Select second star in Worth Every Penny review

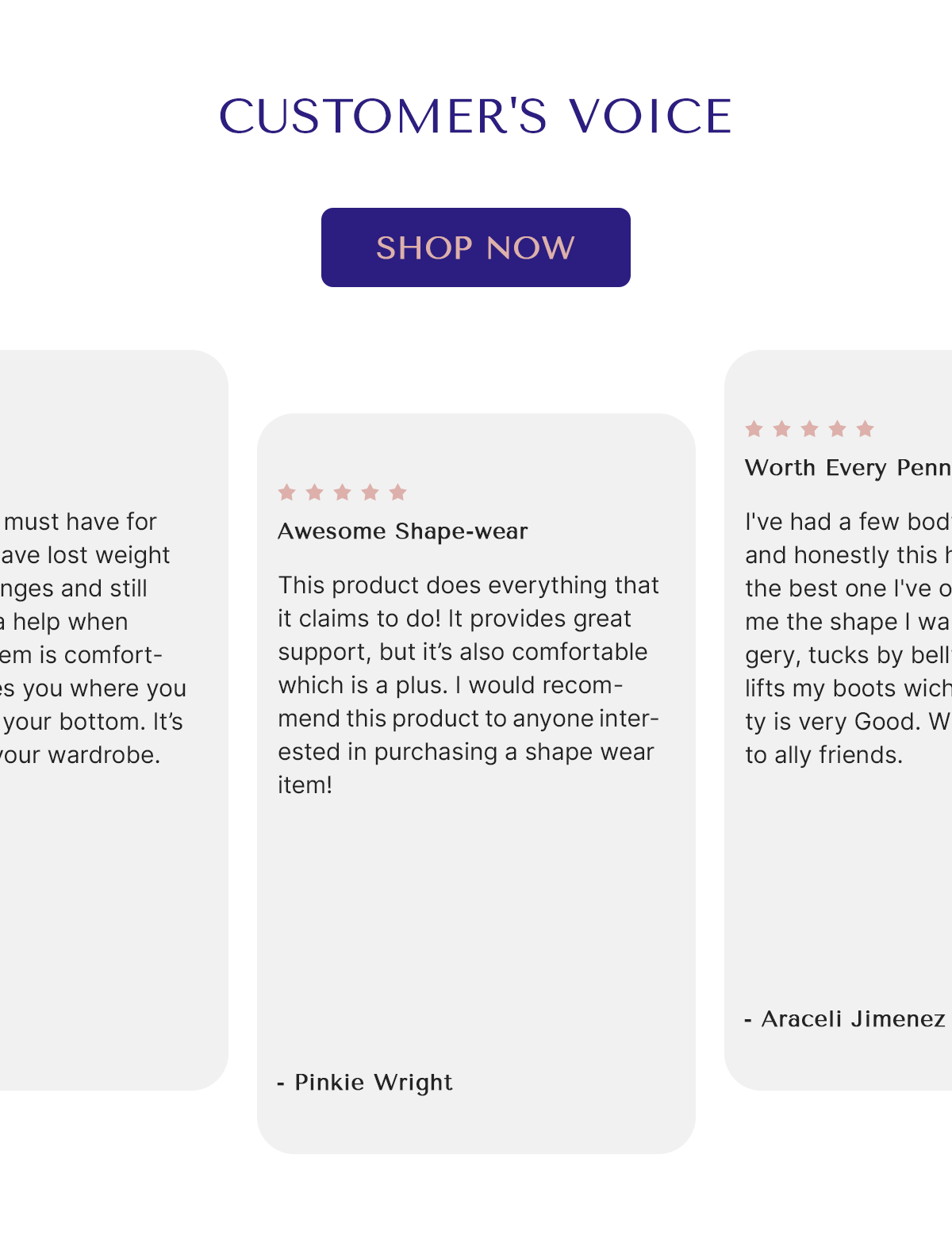782,429
